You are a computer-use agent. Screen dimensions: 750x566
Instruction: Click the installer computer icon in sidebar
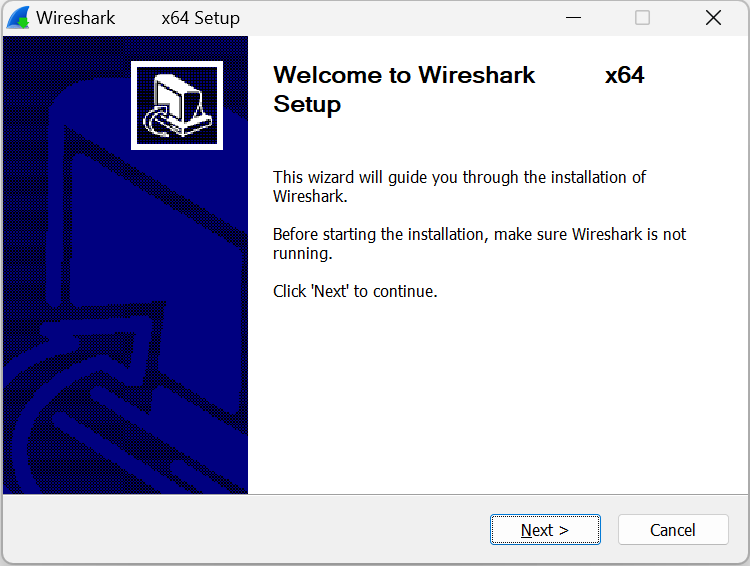[177, 105]
